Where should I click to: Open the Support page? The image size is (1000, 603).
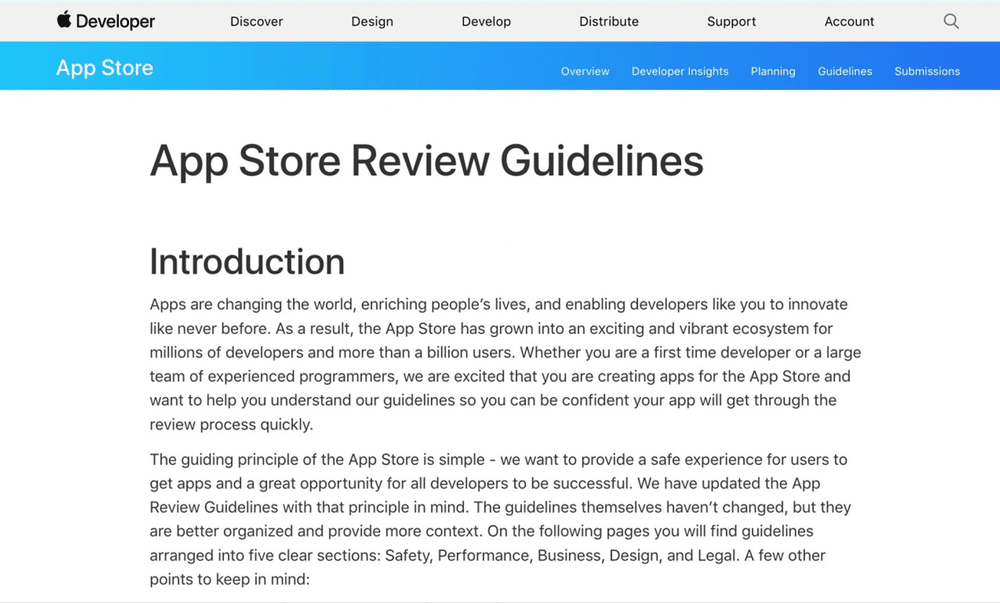pyautogui.click(x=731, y=21)
